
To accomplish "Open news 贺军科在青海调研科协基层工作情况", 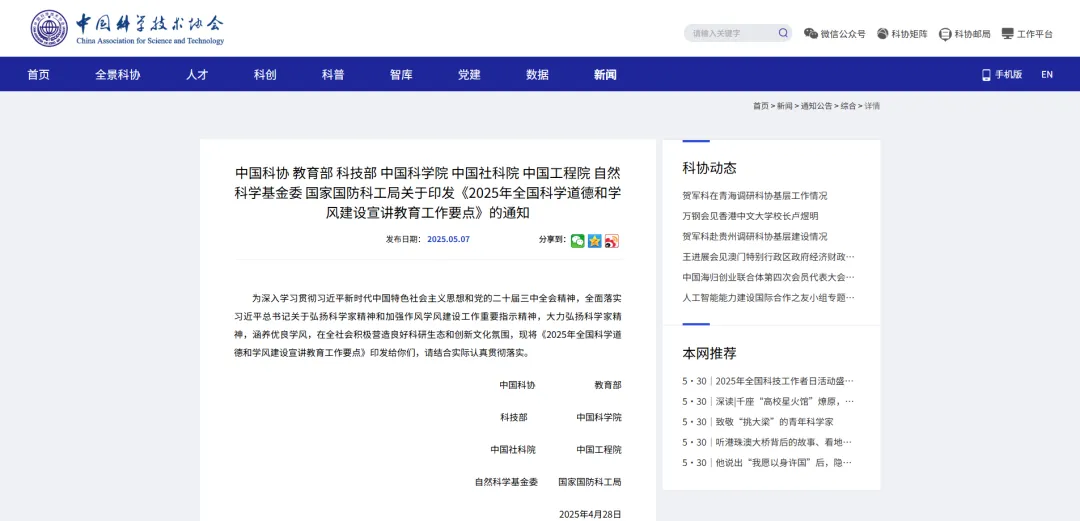I will [x=755, y=196].
